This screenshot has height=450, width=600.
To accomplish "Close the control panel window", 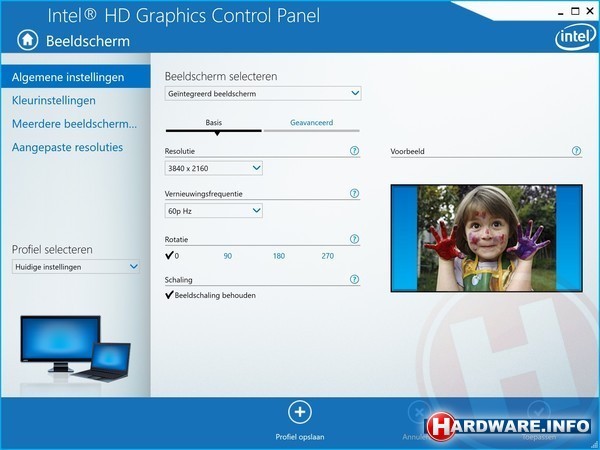I will tap(590, 11).
